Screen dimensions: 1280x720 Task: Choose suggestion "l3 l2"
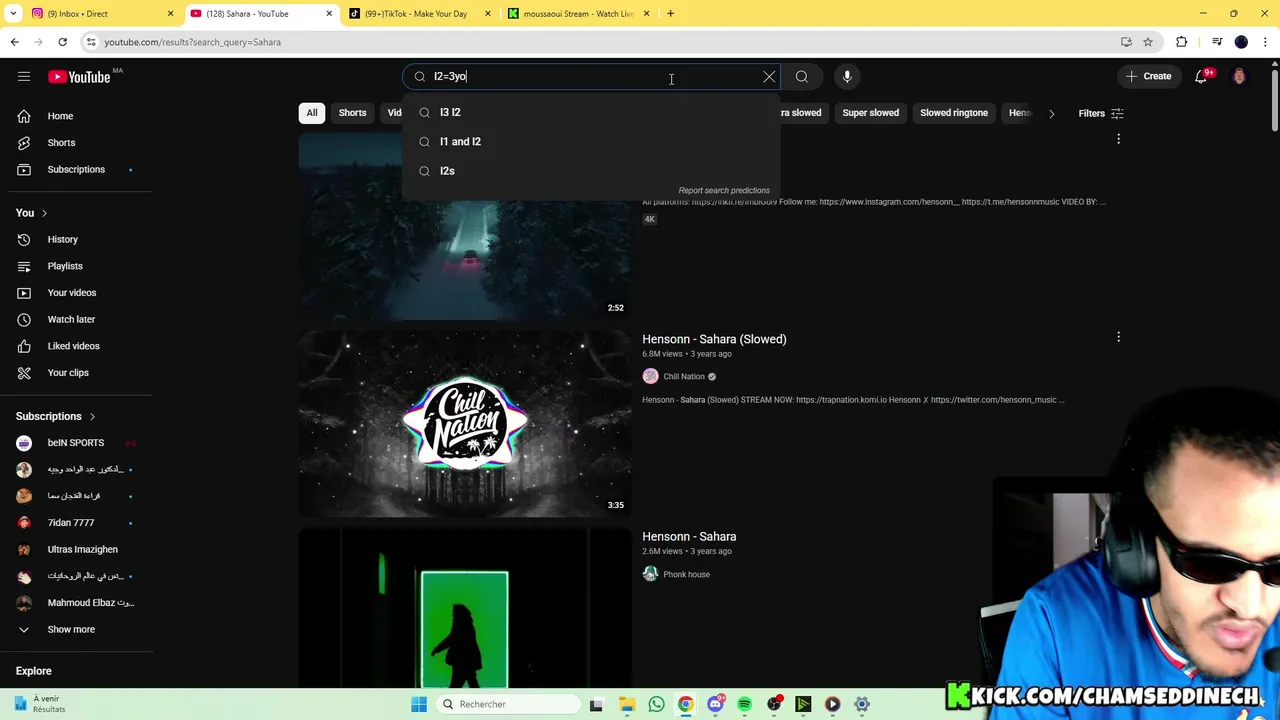(590, 112)
